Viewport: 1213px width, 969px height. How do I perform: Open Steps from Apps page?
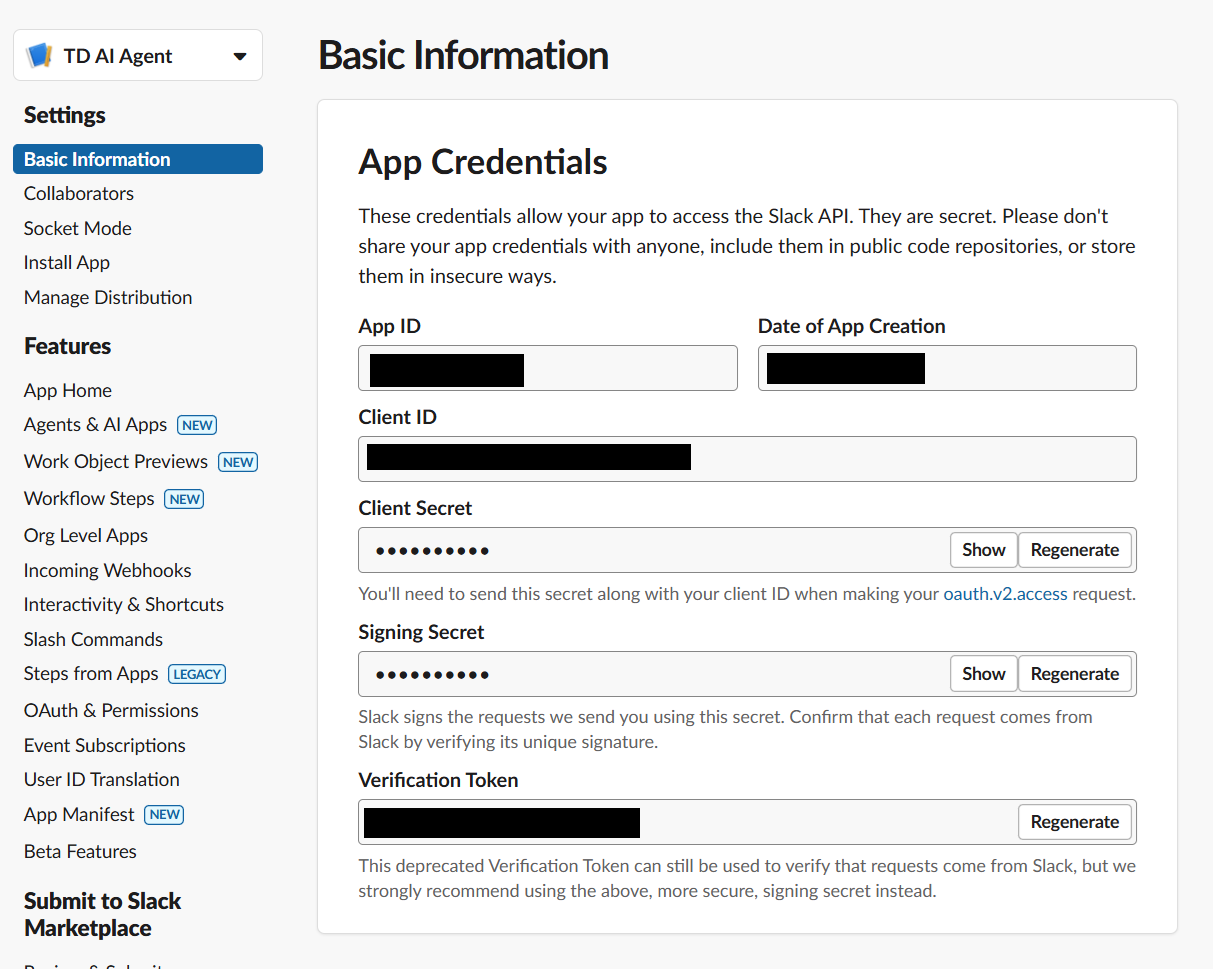pos(91,673)
